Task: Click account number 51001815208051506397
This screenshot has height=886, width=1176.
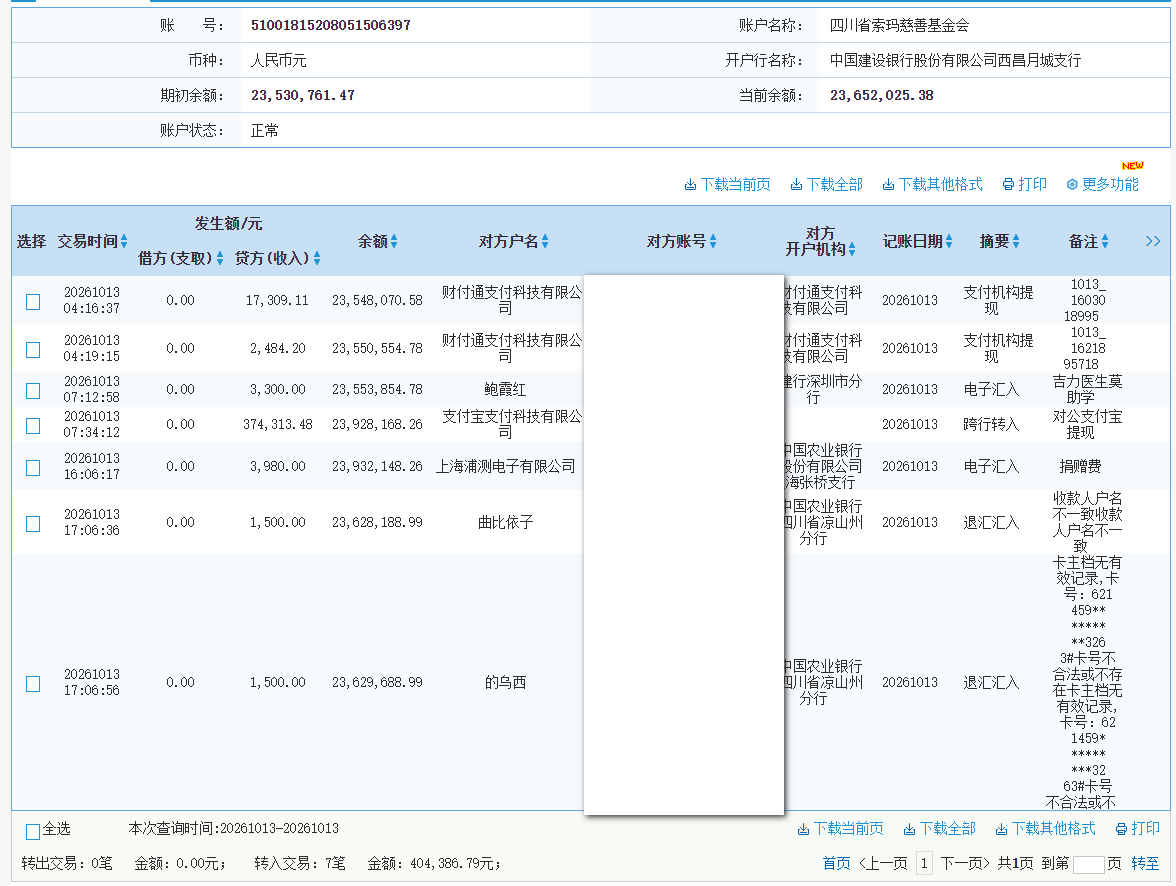Action: click(331, 25)
